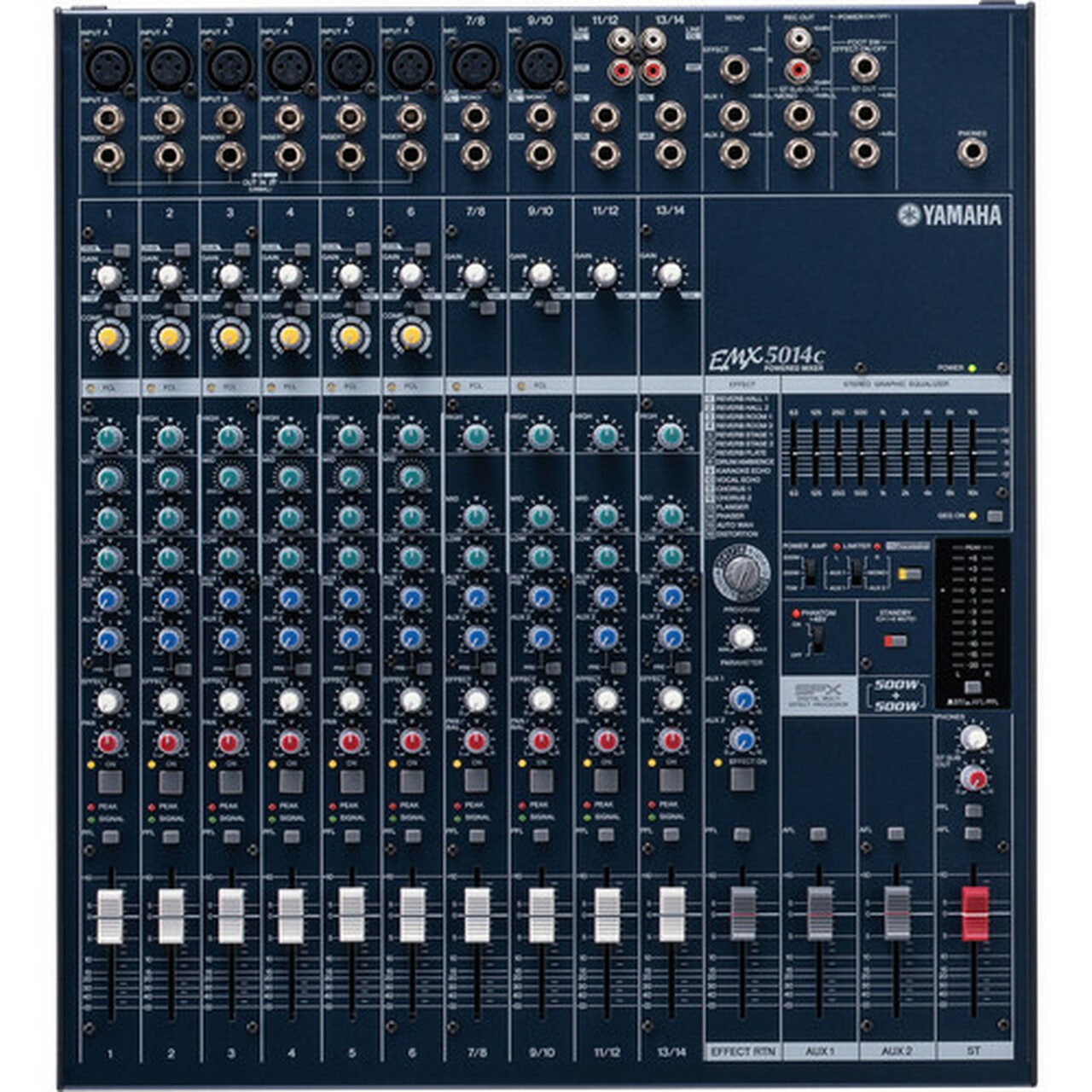1092x1092 pixels.
Task: Click the channel 1 XLR Input A jack
Action: [109, 67]
